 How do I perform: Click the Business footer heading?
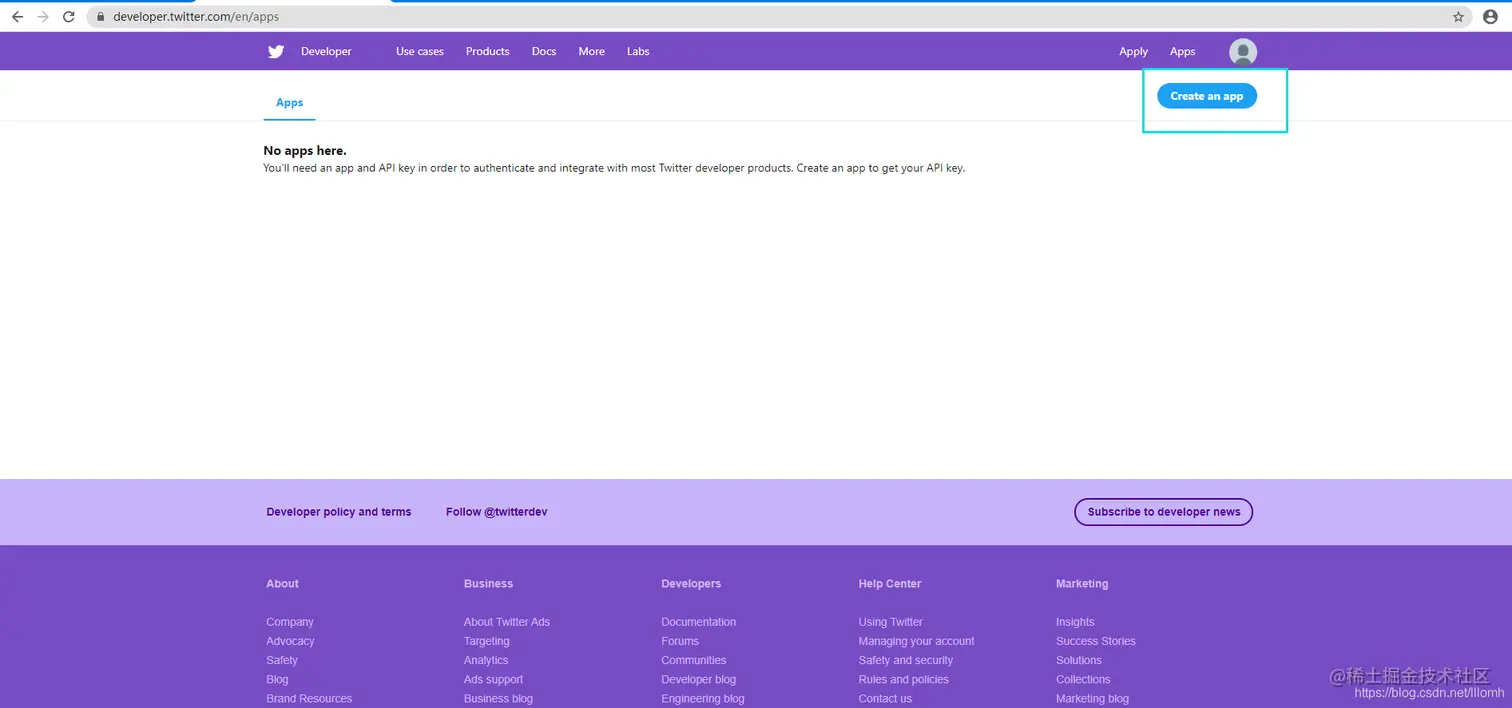pyautogui.click(x=488, y=584)
